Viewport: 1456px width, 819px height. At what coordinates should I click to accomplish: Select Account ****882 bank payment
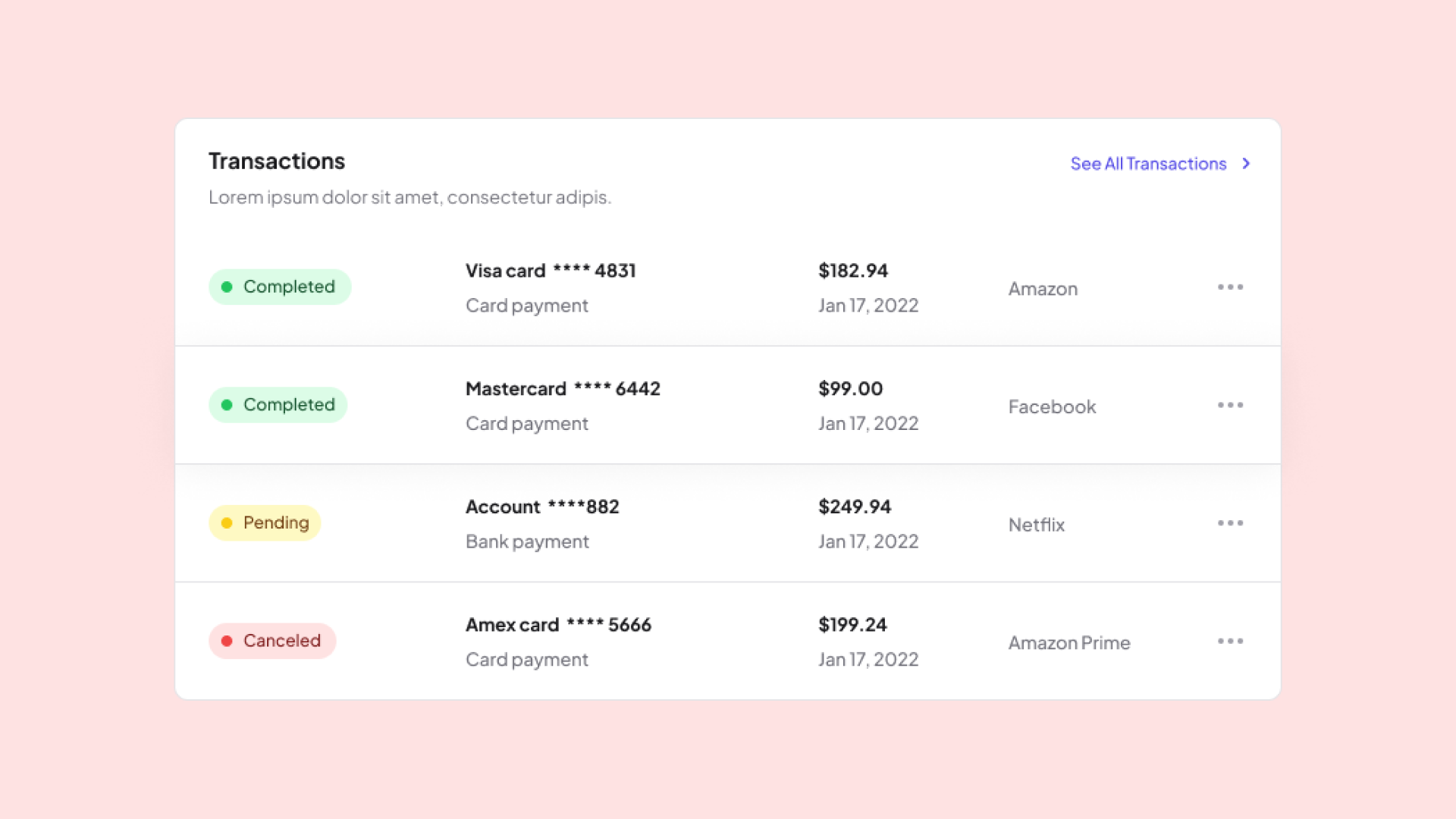tap(542, 507)
